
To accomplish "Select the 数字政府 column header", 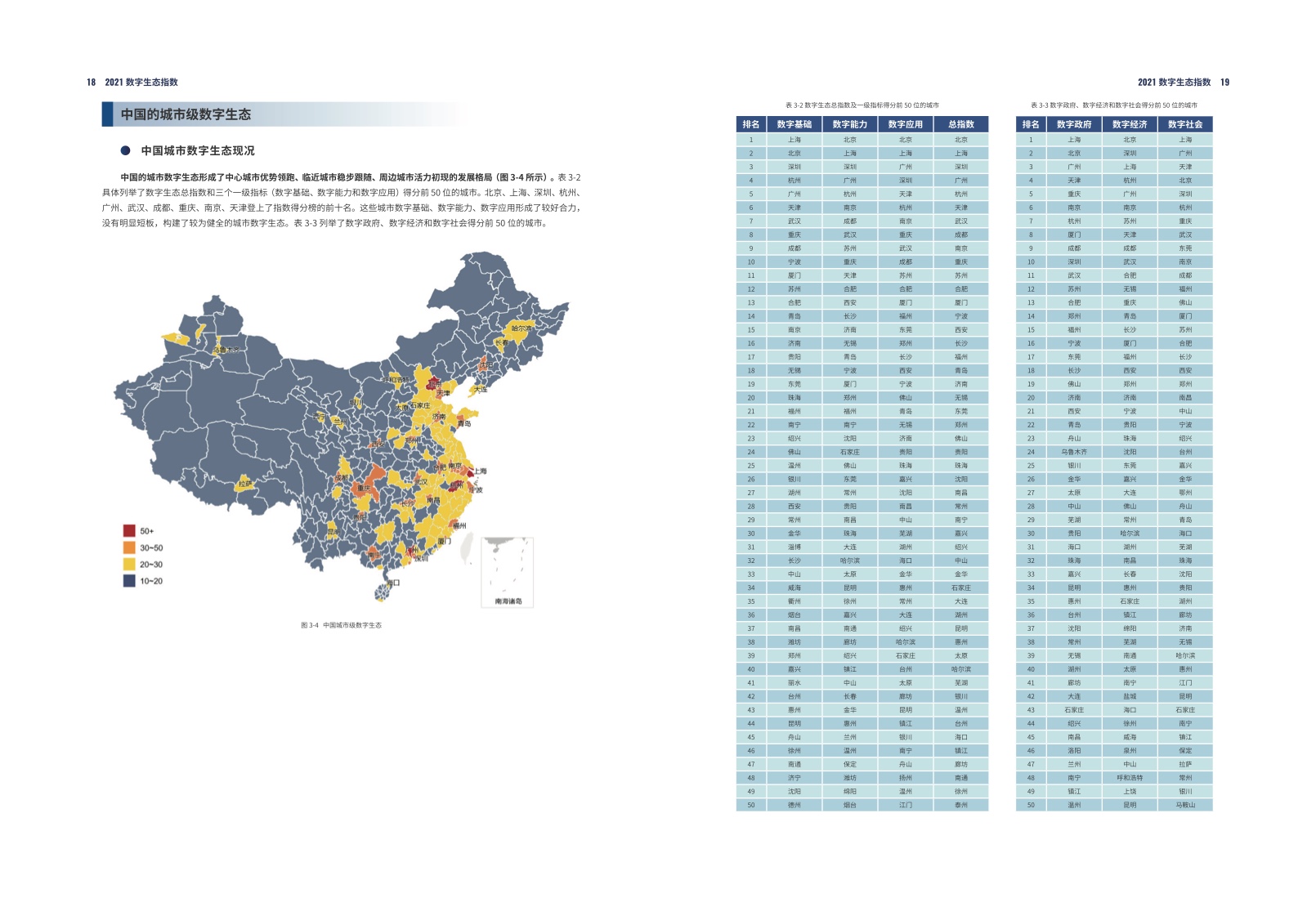I will click(x=1073, y=124).
